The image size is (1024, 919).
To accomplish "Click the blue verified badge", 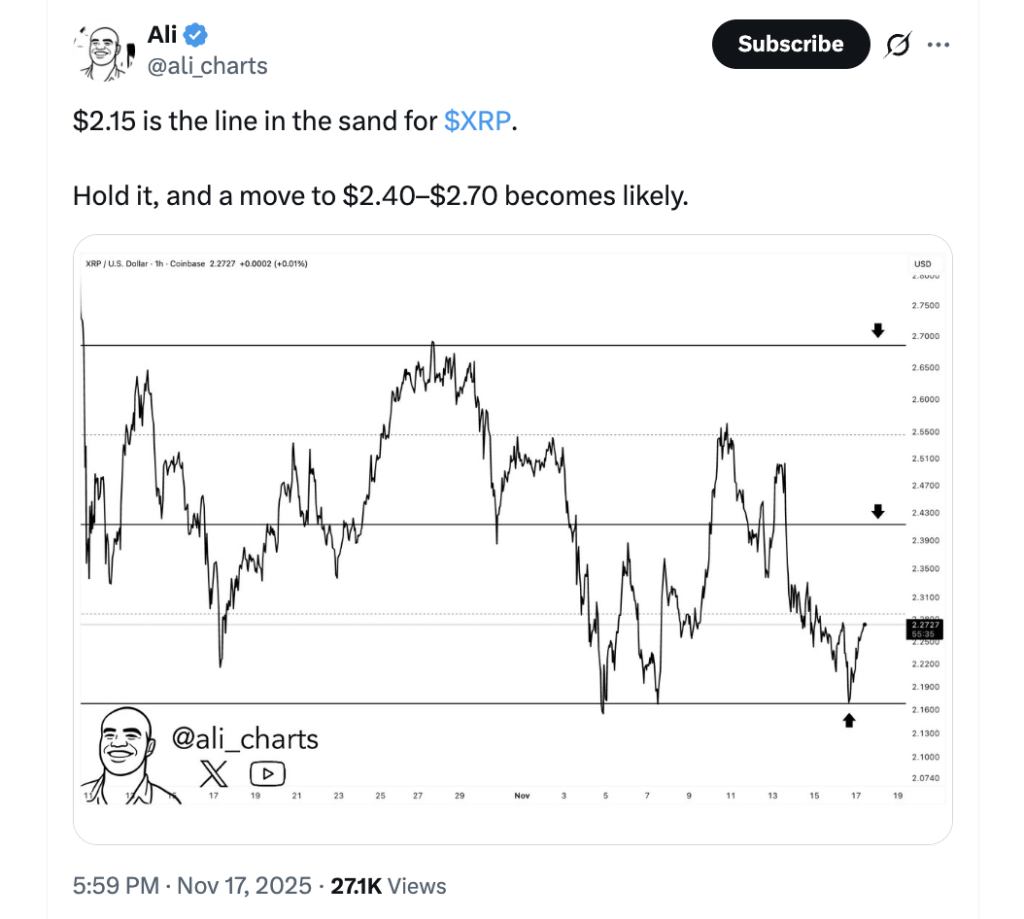I will pyautogui.click(x=196, y=36).
